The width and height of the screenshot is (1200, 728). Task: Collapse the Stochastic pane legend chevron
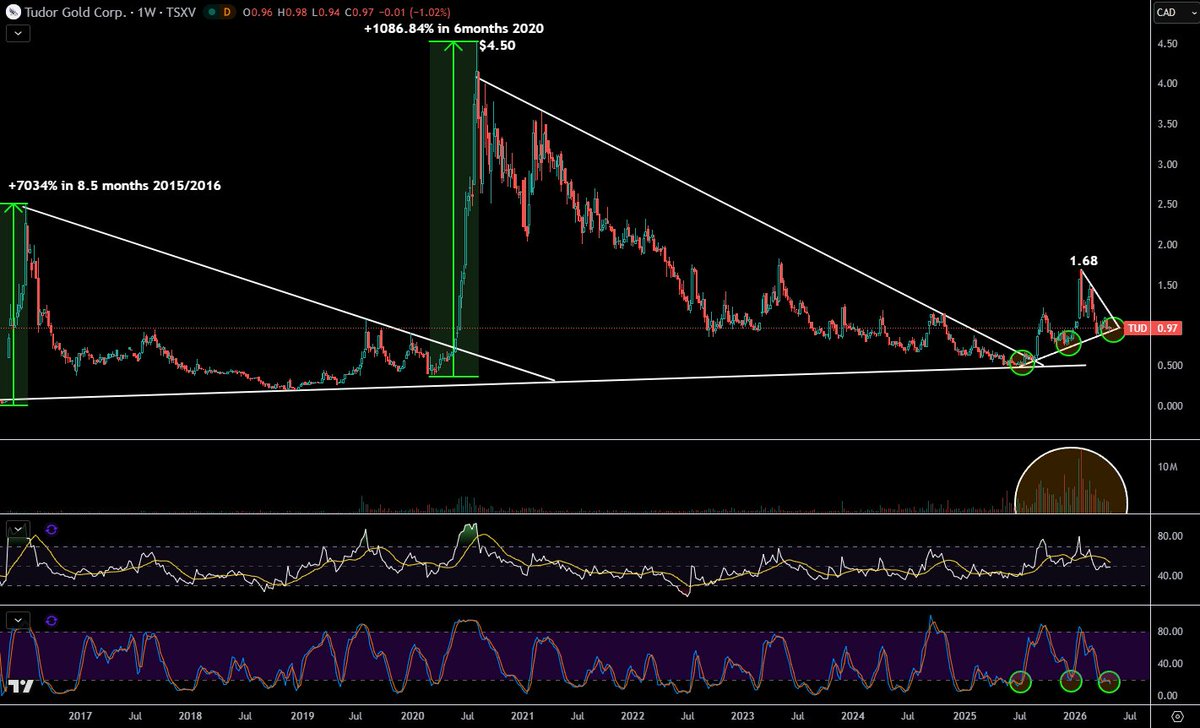pyautogui.click(x=18, y=618)
